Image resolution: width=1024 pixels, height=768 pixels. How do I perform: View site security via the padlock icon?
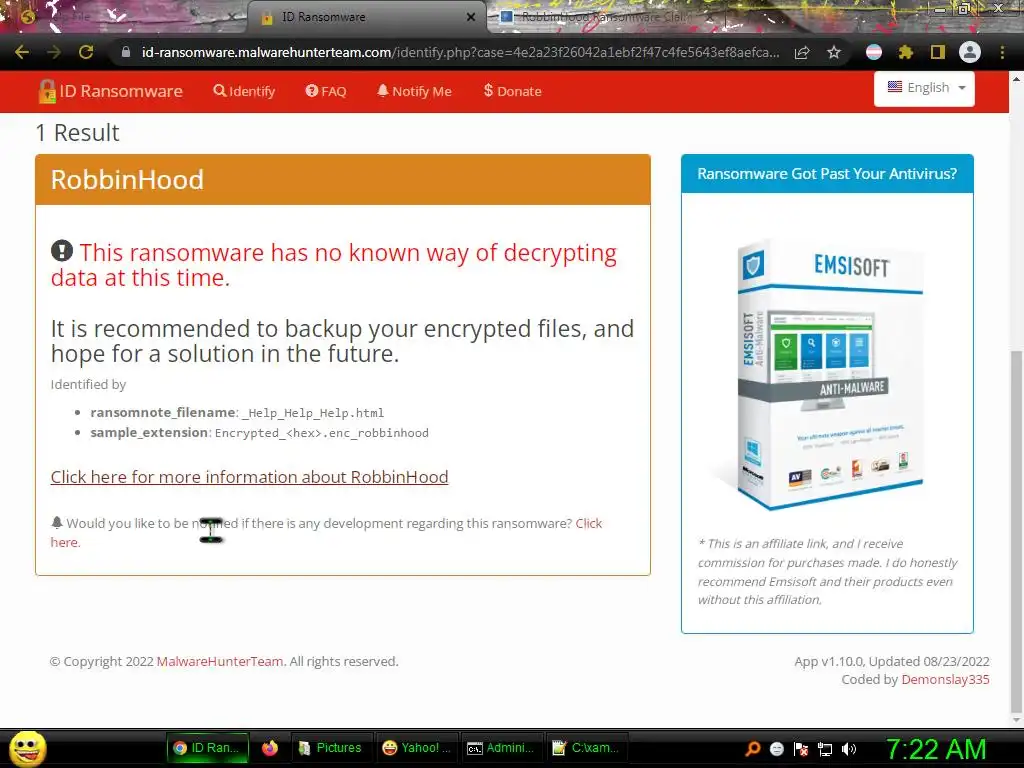click(126, 52)
